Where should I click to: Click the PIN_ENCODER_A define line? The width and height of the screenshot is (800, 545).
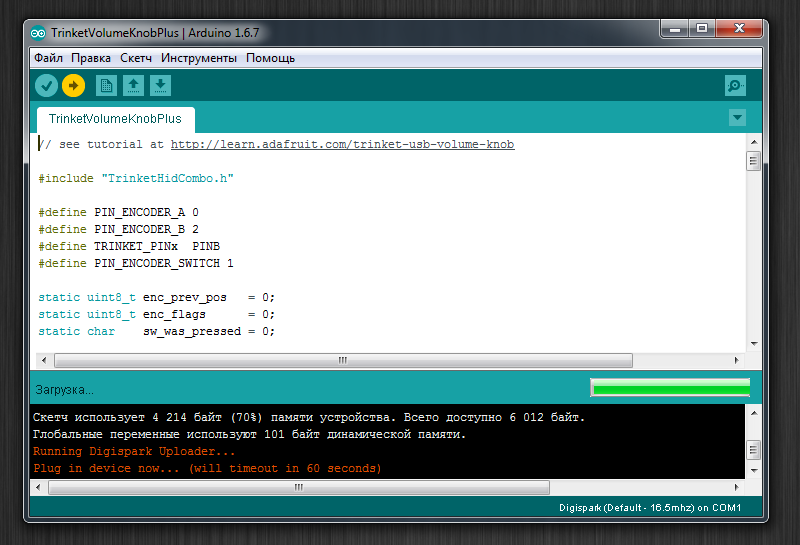click(x=118, y=212)
